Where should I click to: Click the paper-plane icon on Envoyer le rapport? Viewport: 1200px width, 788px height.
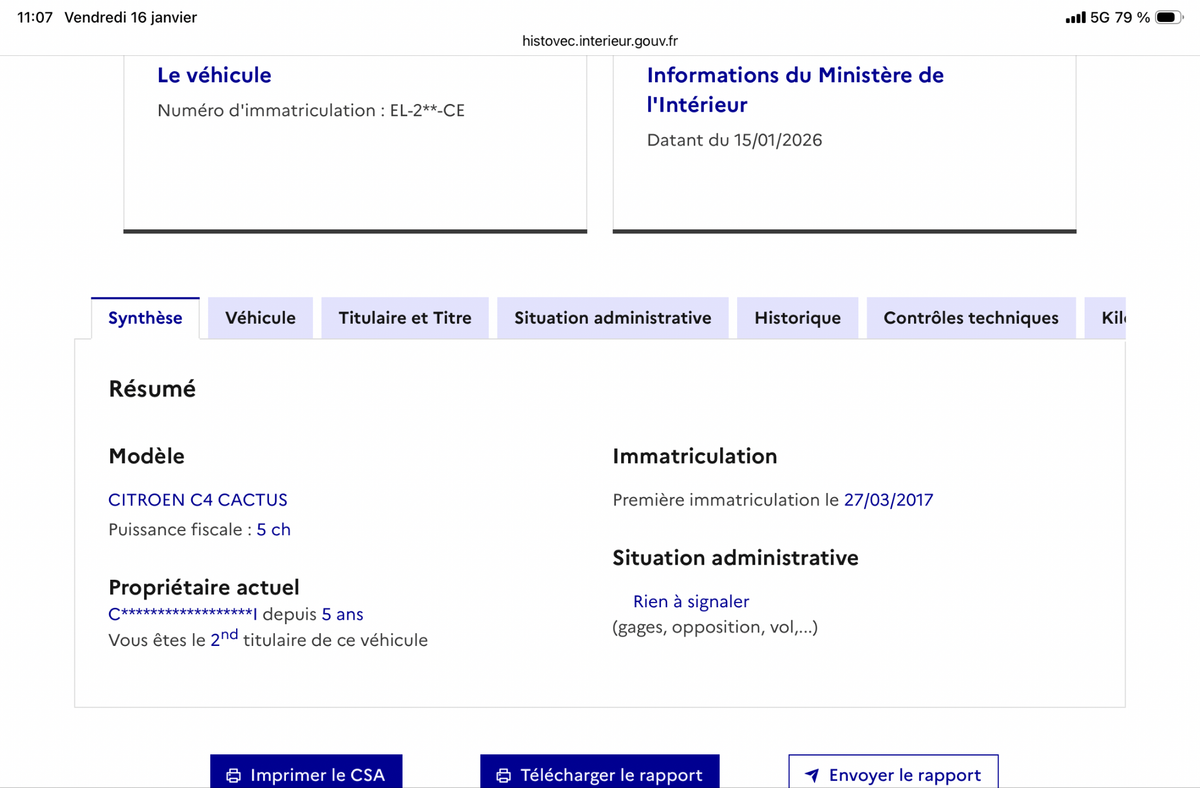coord(812,774)
